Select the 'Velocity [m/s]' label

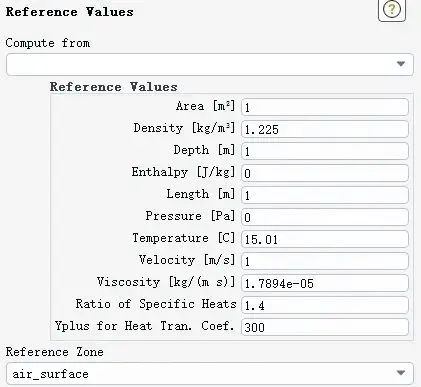pyautogui.click(x=187, y=260)
